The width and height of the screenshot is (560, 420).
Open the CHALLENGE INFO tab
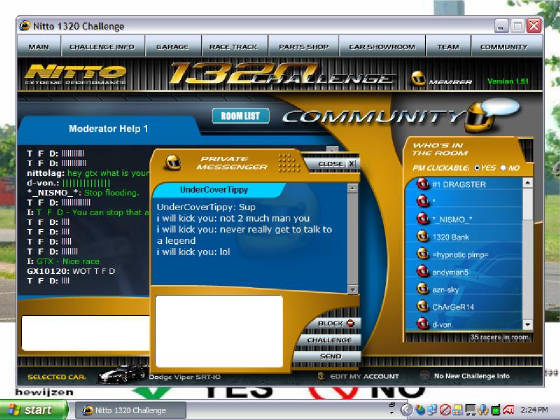102,46
